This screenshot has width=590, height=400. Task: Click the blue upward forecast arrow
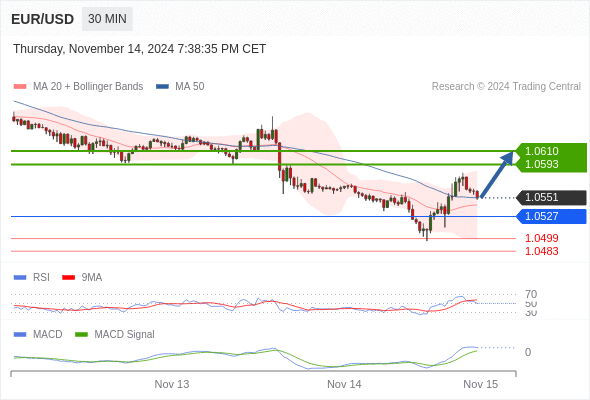(497, 174)
